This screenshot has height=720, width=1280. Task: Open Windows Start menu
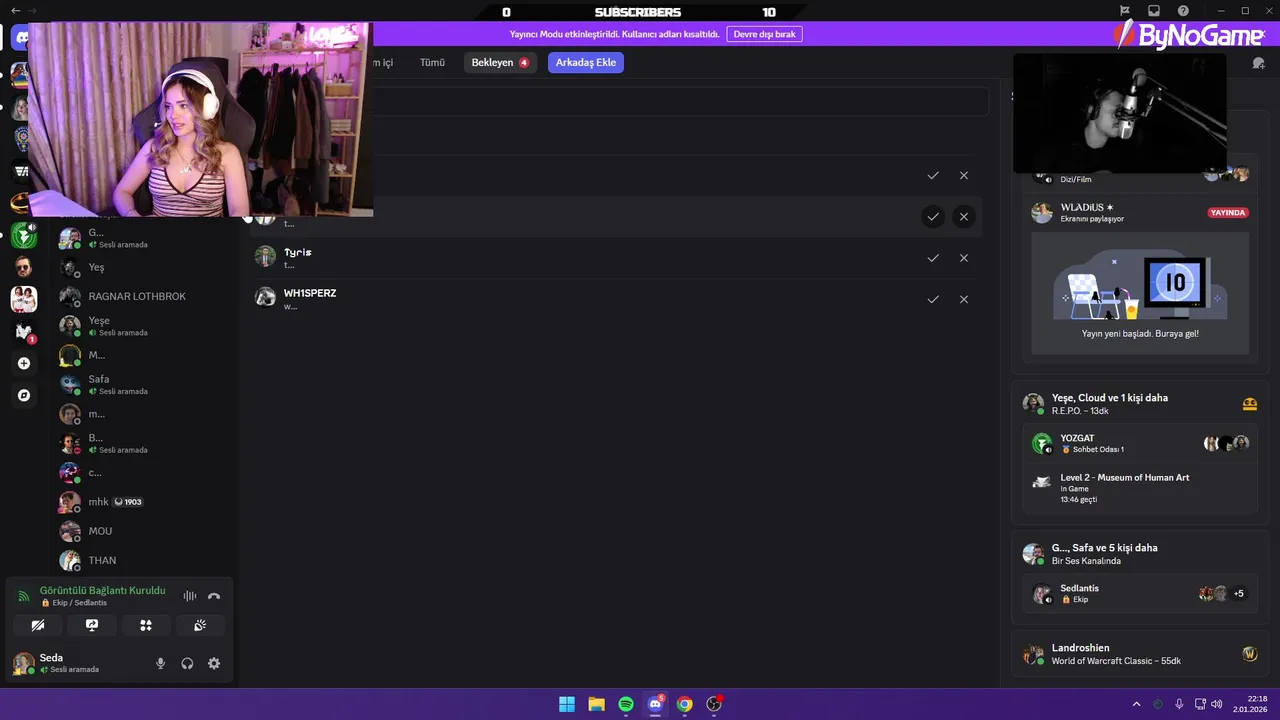click(567, 704)
